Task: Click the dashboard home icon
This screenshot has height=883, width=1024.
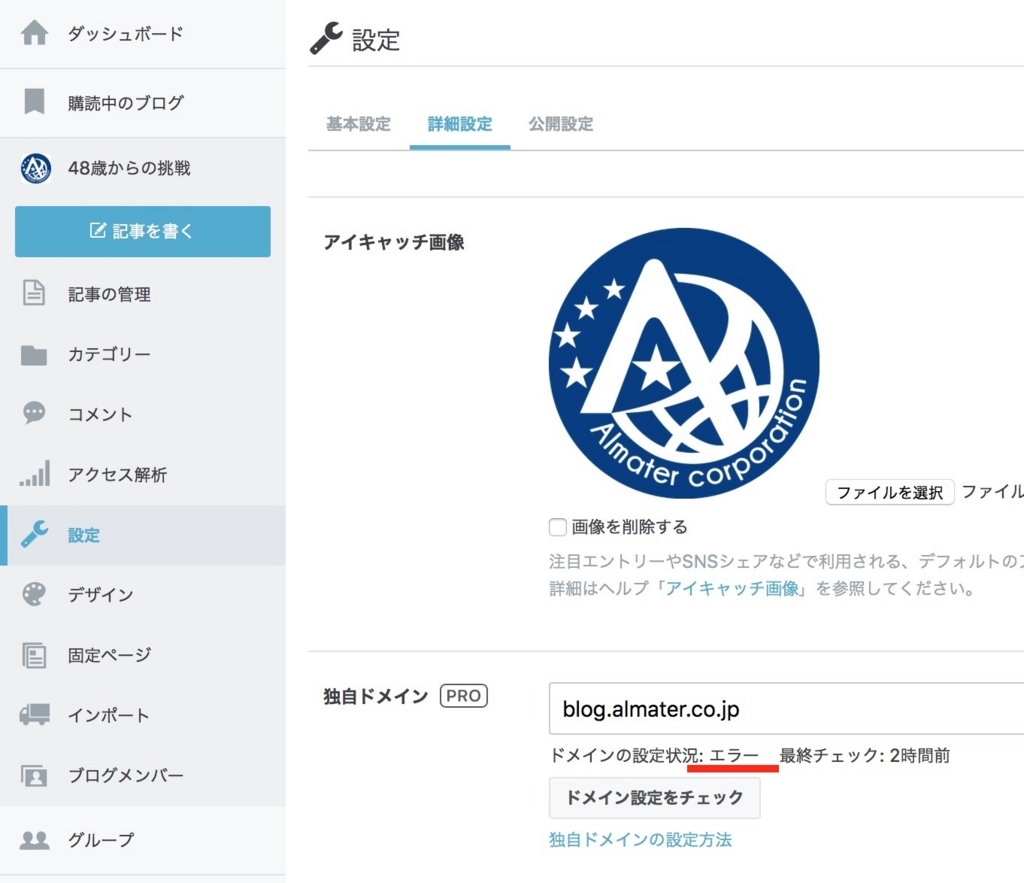Action: (35, 33)
